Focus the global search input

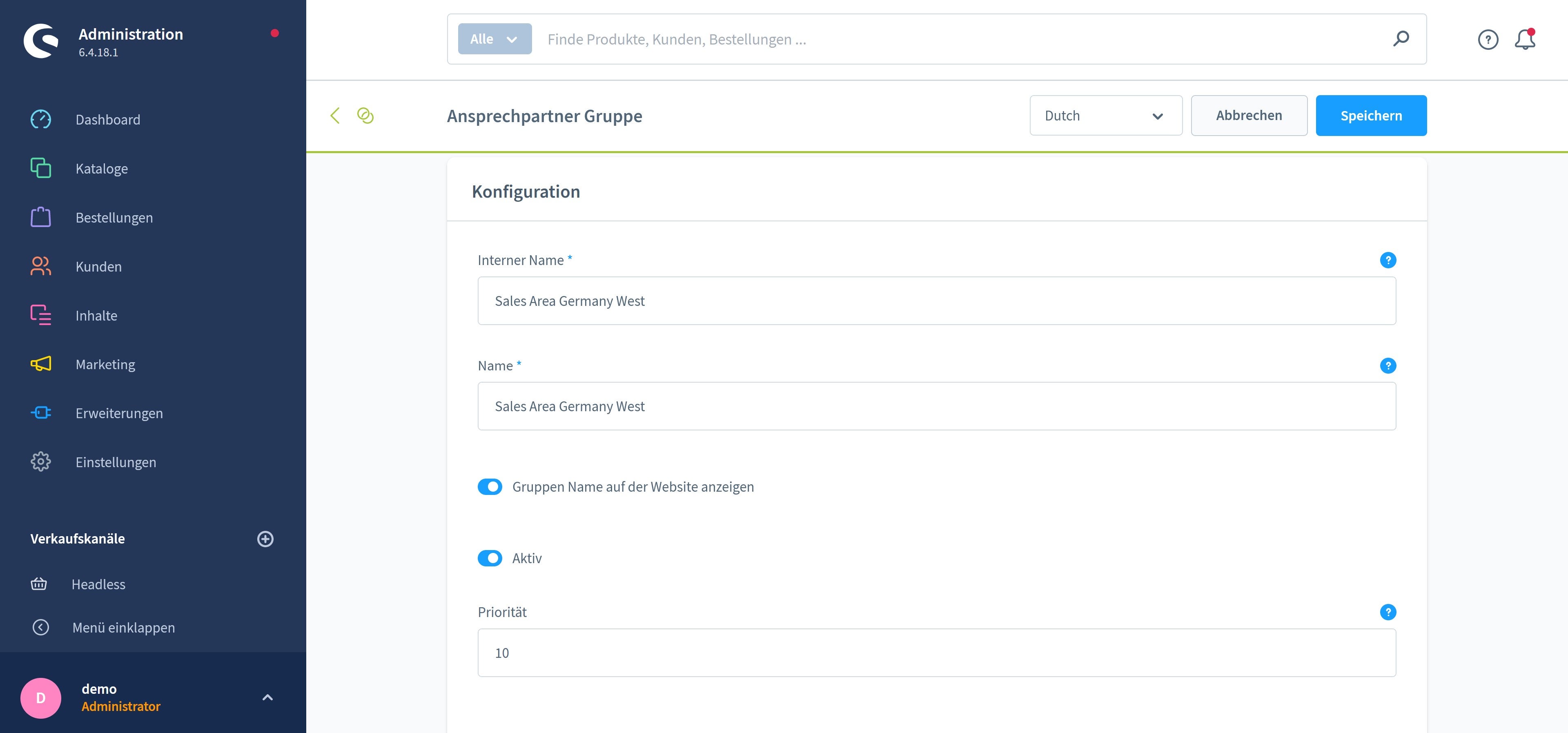[x=962, y=39]
